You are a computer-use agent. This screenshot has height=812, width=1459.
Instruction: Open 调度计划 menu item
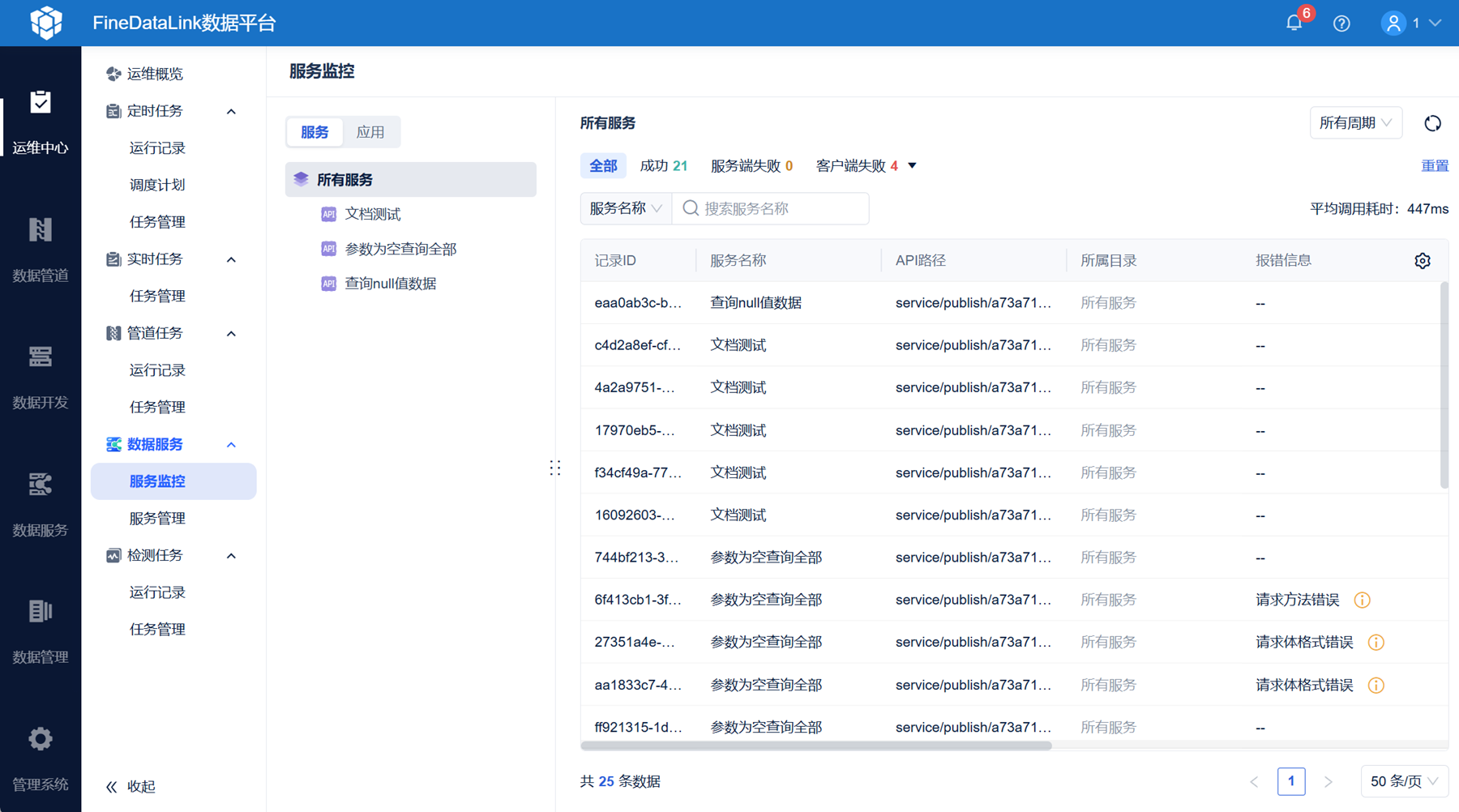[157, 185]
